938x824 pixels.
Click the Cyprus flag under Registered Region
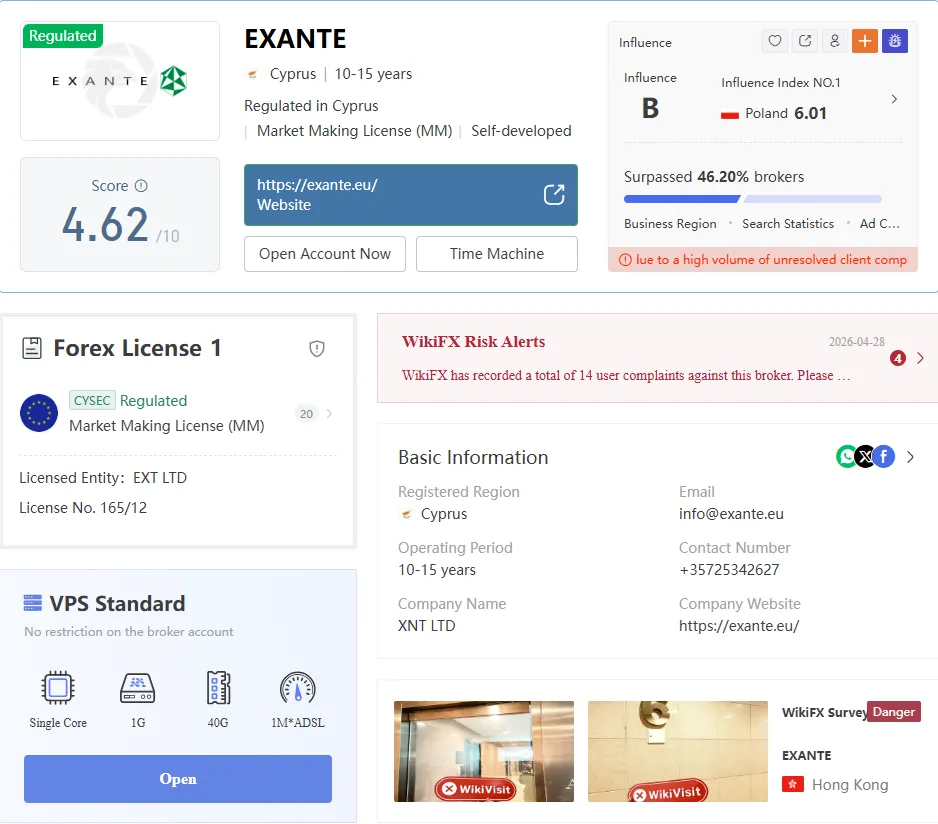(406, 513)
